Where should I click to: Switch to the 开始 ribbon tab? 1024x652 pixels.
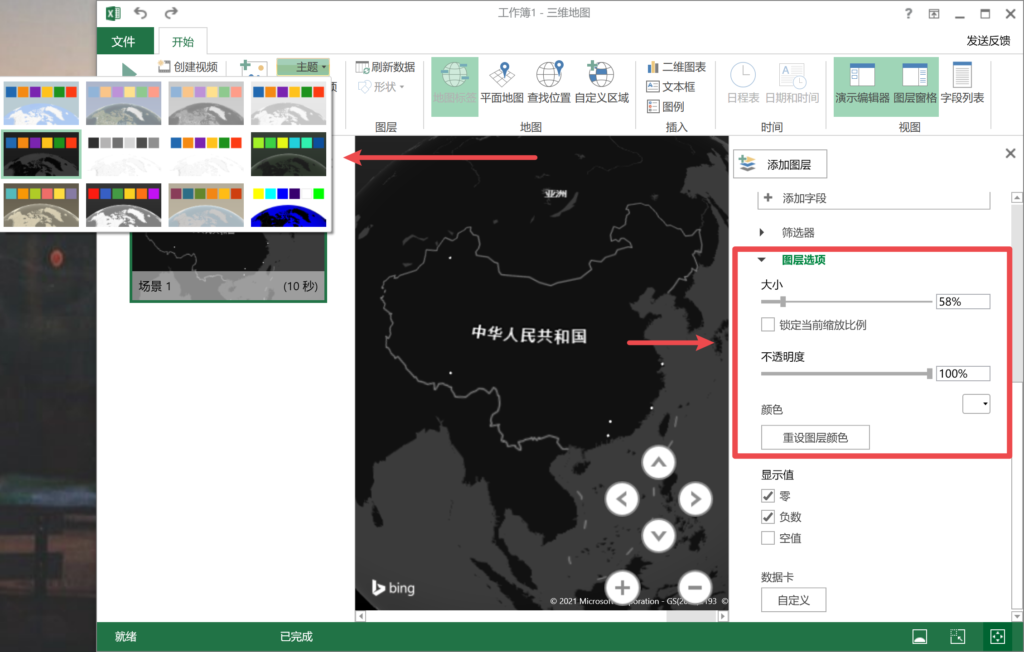tap(183, 42)
